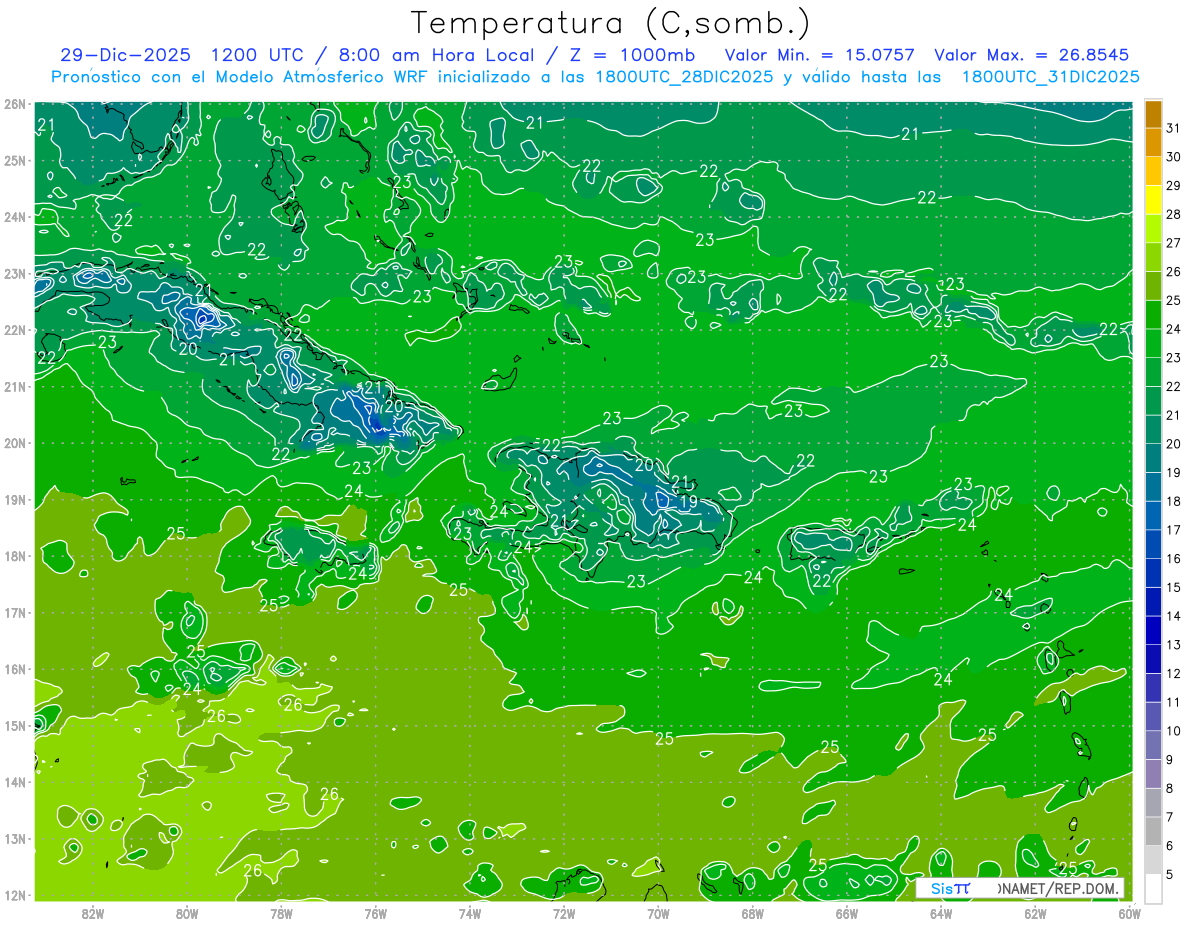
Task: Click the 26N latitude axis label
Action: click(15, 104)
